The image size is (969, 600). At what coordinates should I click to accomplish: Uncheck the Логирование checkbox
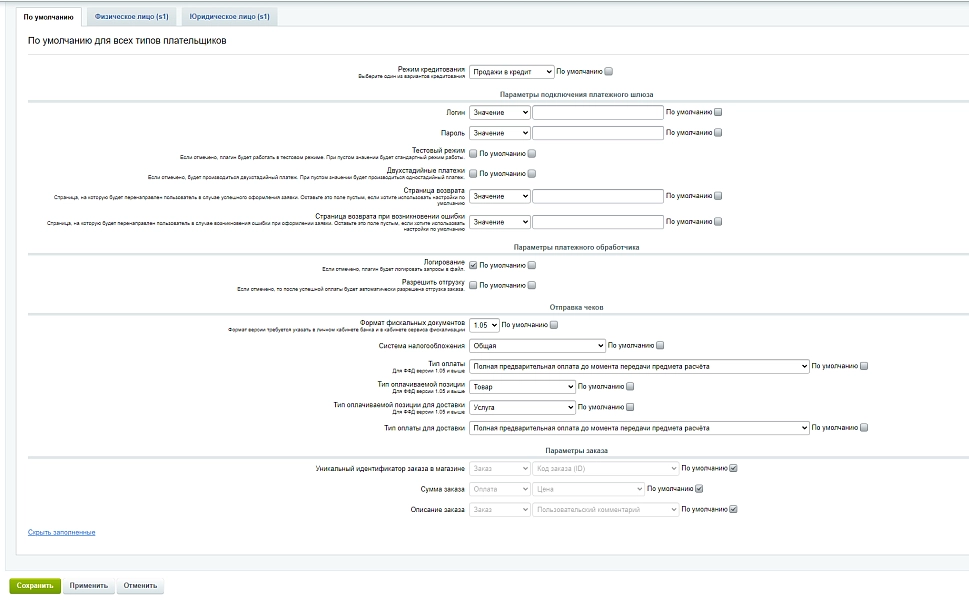[473, 265]
